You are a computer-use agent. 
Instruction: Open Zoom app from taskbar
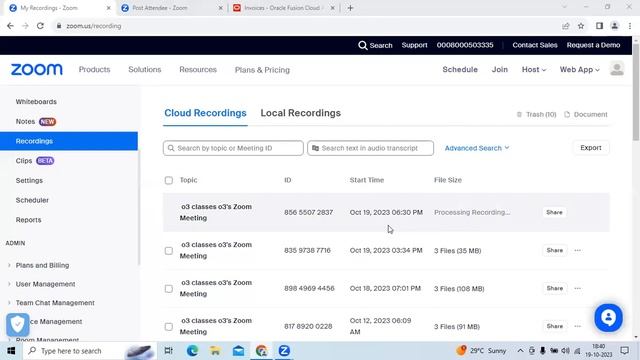[x=284, y=351]
